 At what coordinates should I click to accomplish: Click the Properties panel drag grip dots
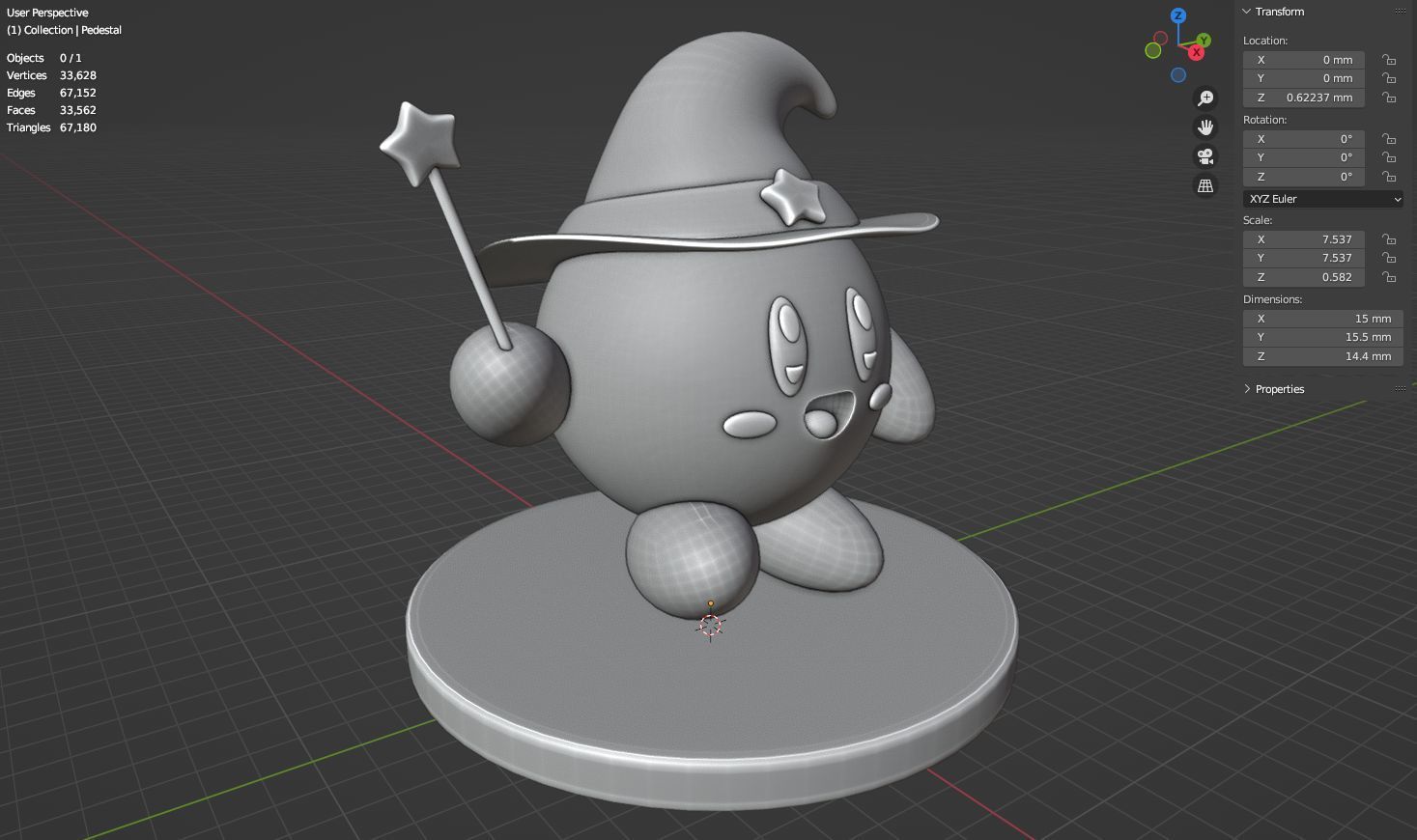pos(1401,389)
